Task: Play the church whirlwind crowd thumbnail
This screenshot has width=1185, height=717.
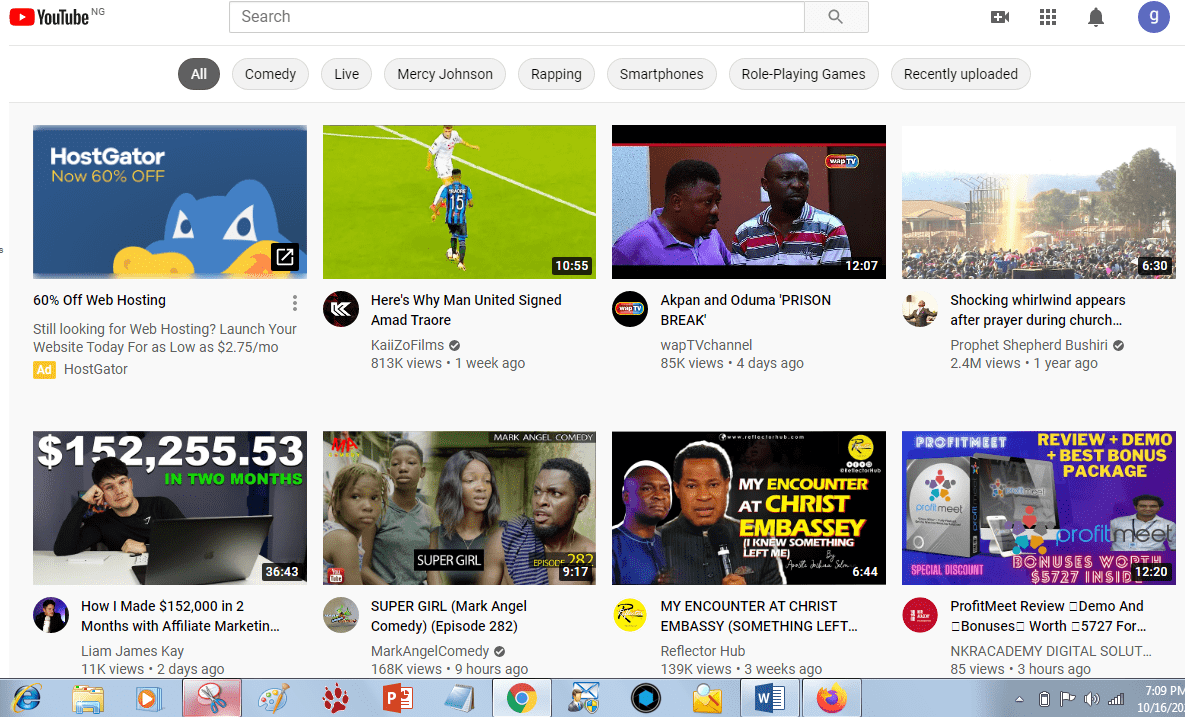Action: tap(1038, 202)
